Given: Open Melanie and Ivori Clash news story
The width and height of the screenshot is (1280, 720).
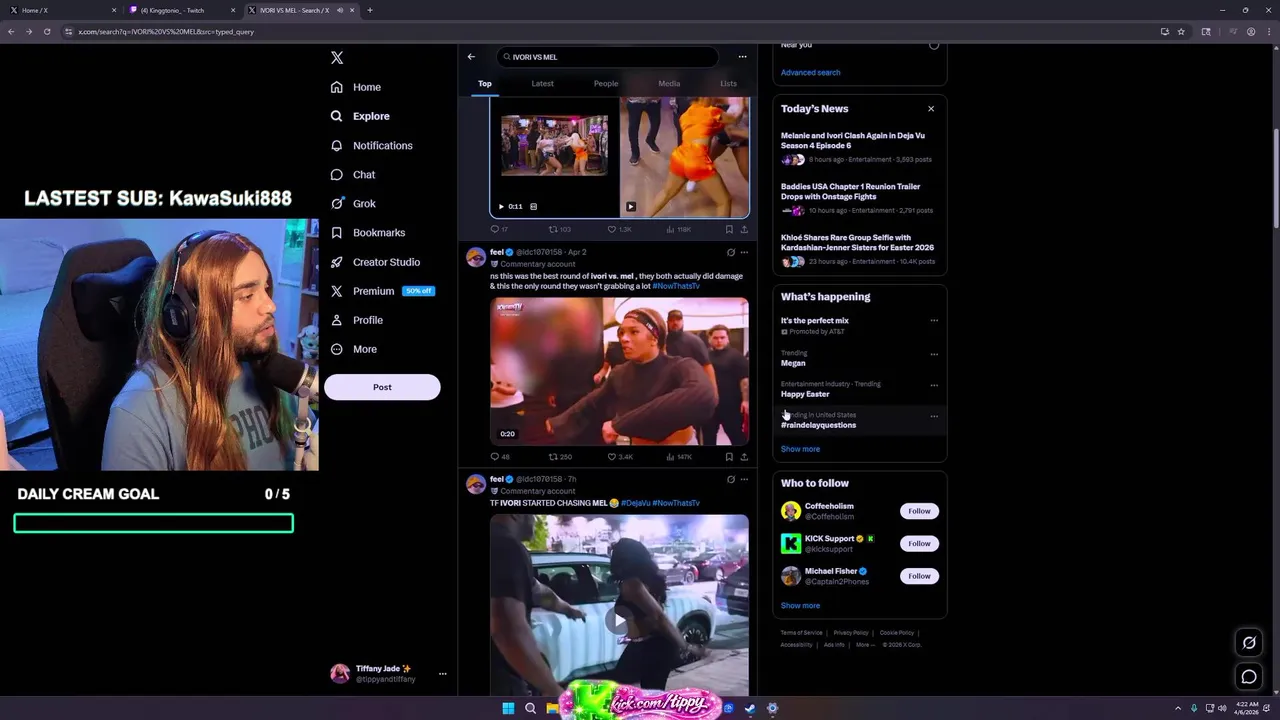Looking at the screenshot, I should [859, 147].
